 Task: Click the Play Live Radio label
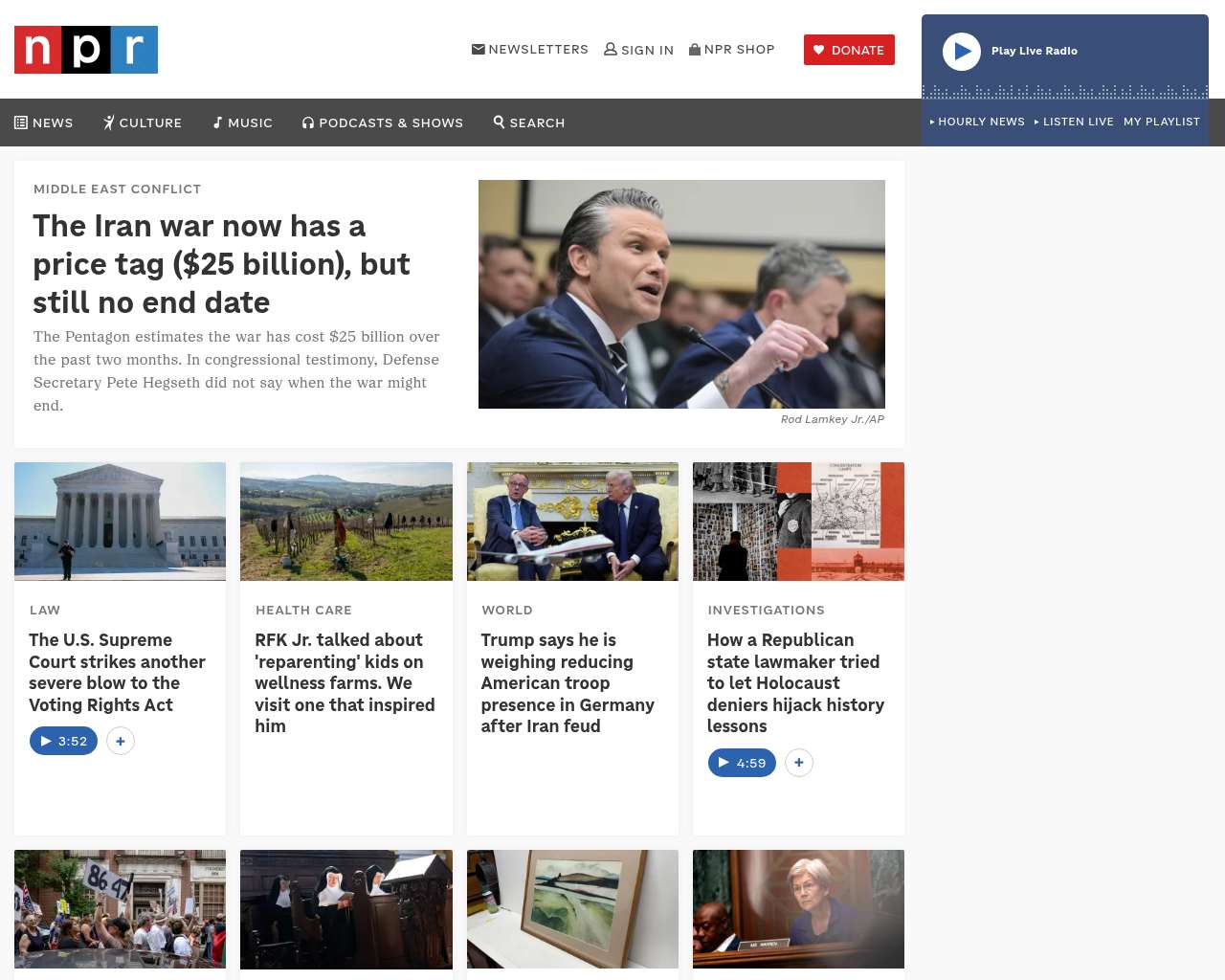tap(1035, 51)
